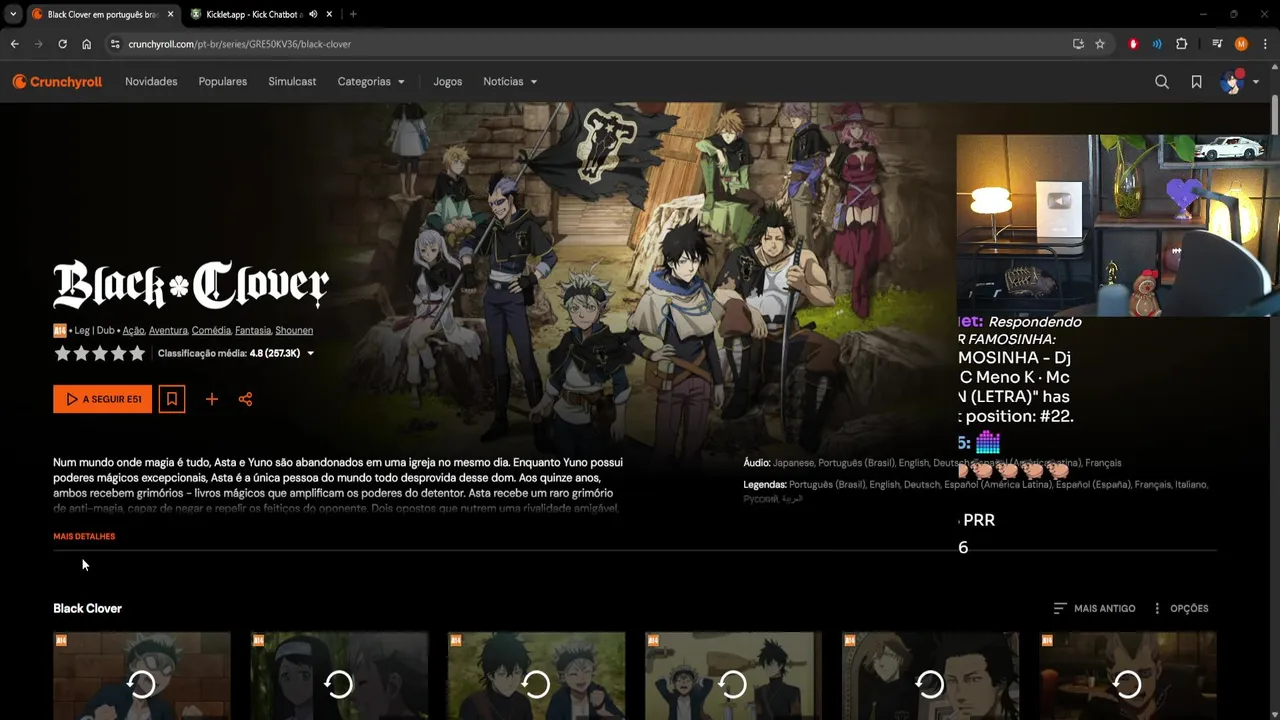Go to the browser home page
This screenshot has height=720, width=1280.
(87, 44)
